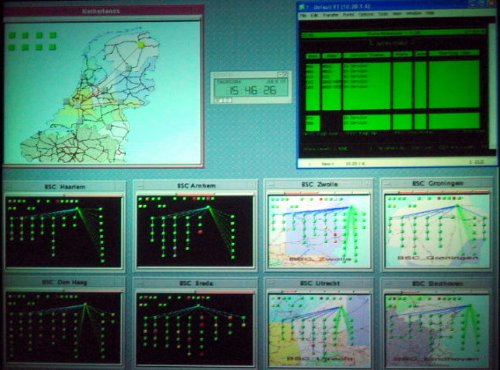This screenshot has width=500, height=370.
Task: Click the top-left green status square in Netherlands map
Action: [x=13, y=35]
